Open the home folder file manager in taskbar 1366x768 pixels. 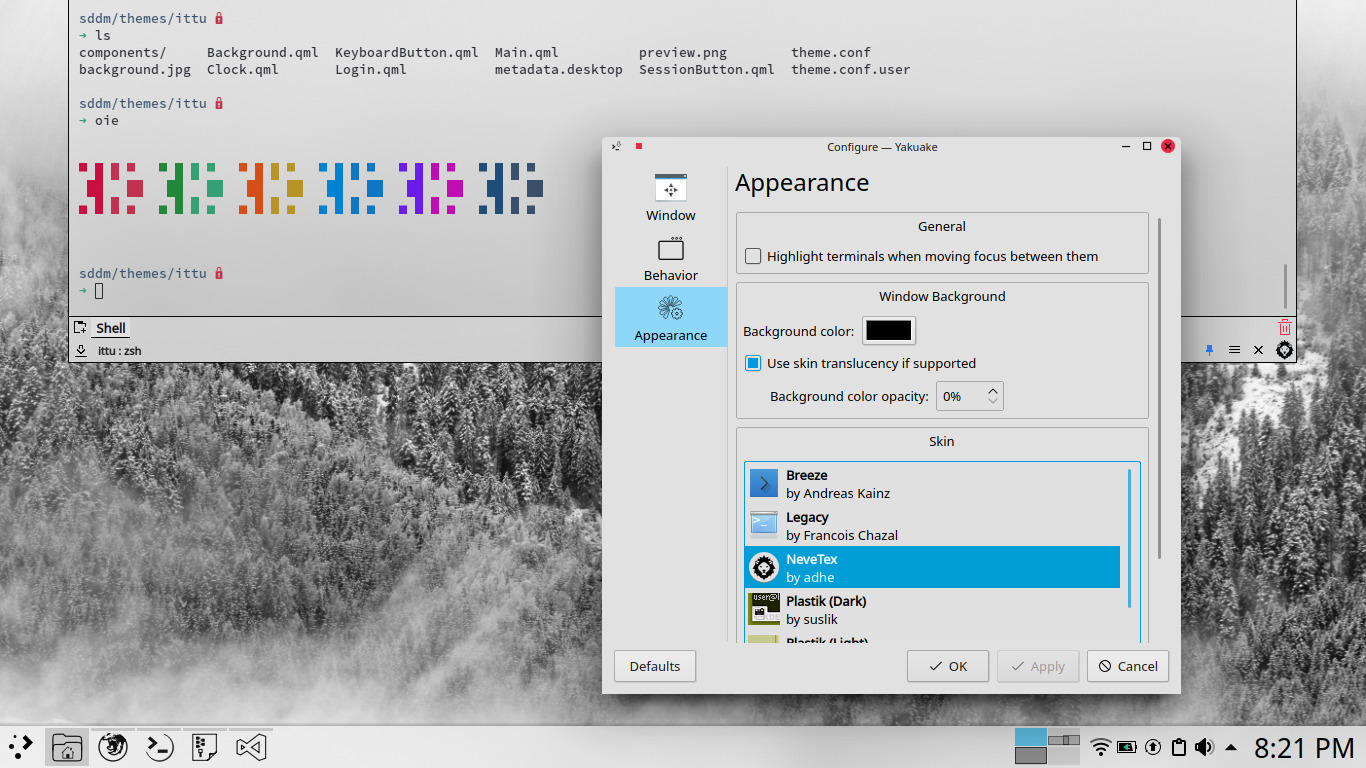tap(67, 747)
